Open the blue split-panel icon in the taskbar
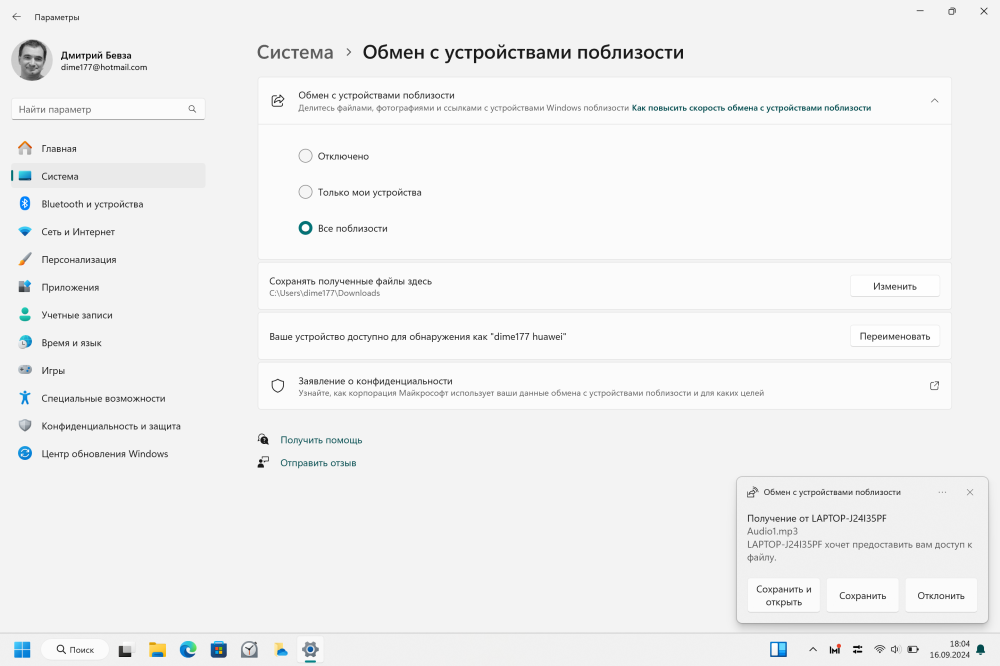1000x666 pixels. [778, 649]
